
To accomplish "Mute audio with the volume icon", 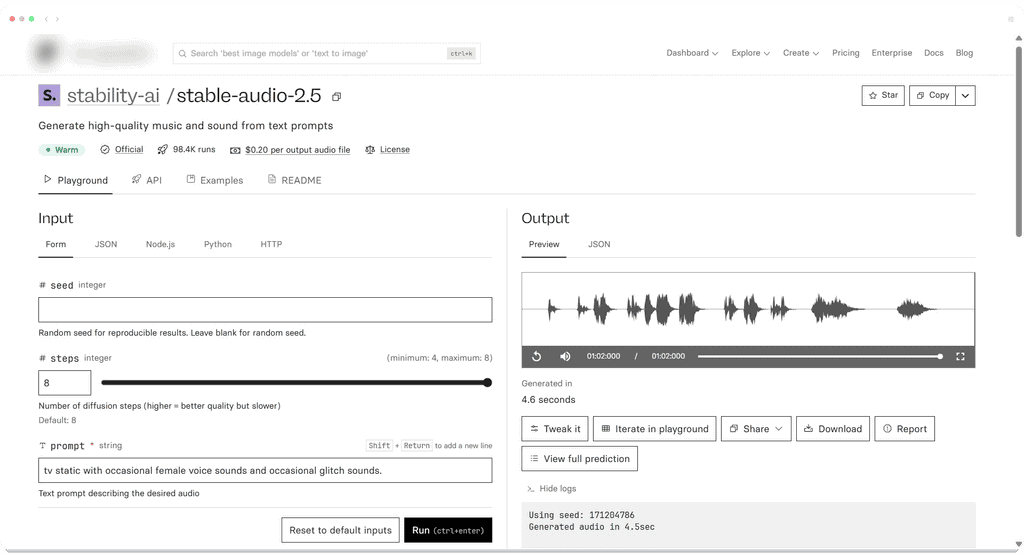I will (566, 357).
